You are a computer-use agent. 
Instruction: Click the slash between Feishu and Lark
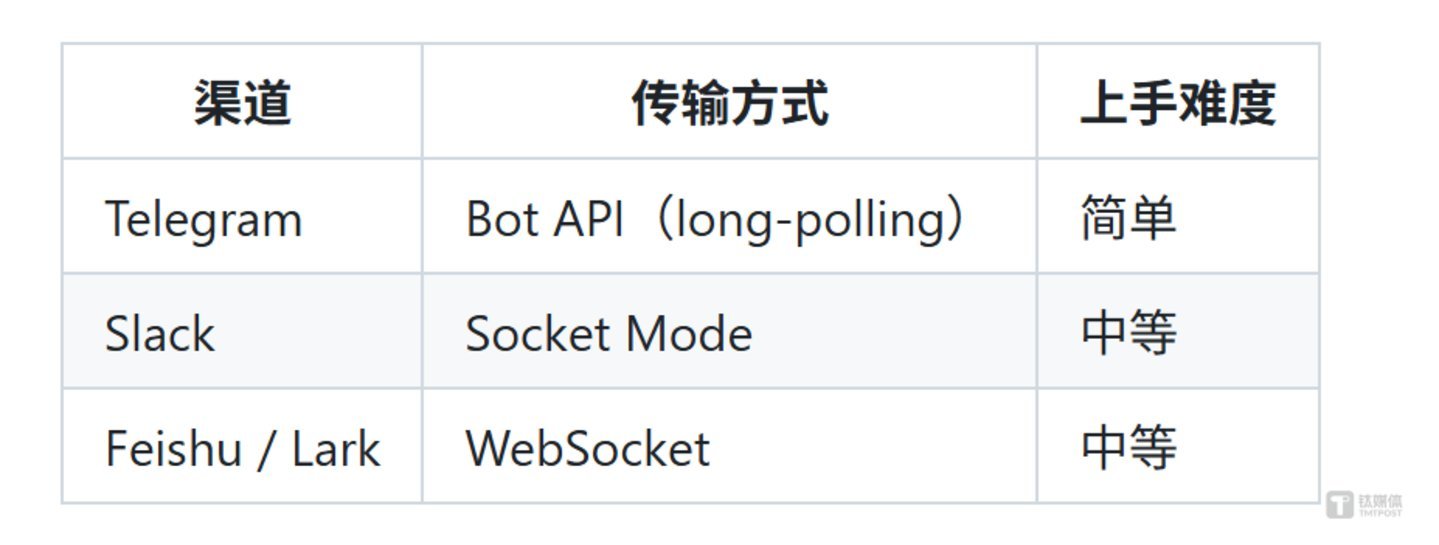pos(266,449)
